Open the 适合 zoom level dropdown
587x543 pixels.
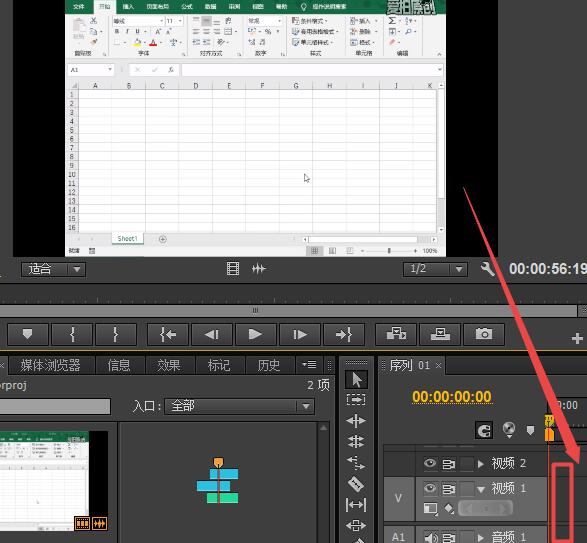click(x=53, y=269)
